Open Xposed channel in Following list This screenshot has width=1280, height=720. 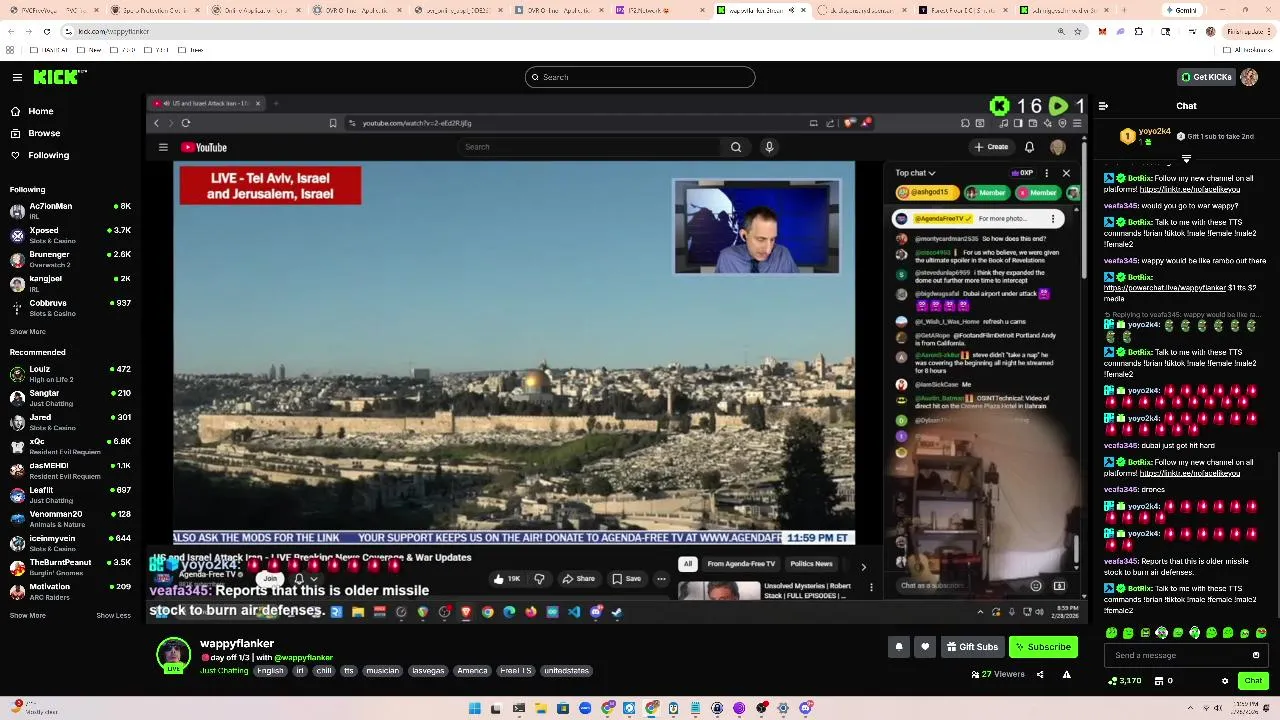pos(70,235)
